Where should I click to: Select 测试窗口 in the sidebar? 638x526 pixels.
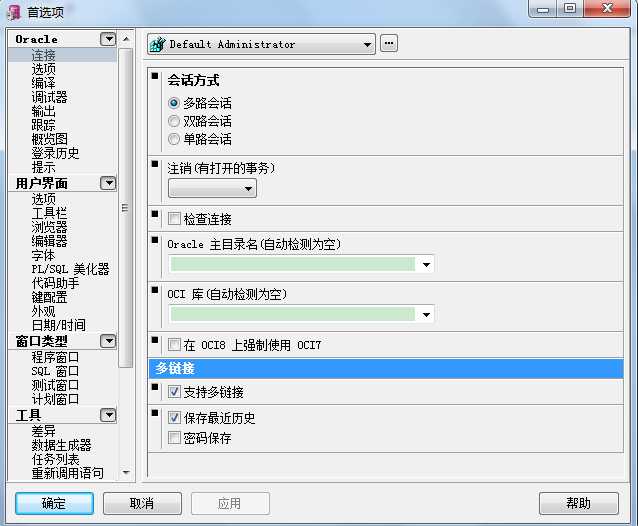pos(55,385)
